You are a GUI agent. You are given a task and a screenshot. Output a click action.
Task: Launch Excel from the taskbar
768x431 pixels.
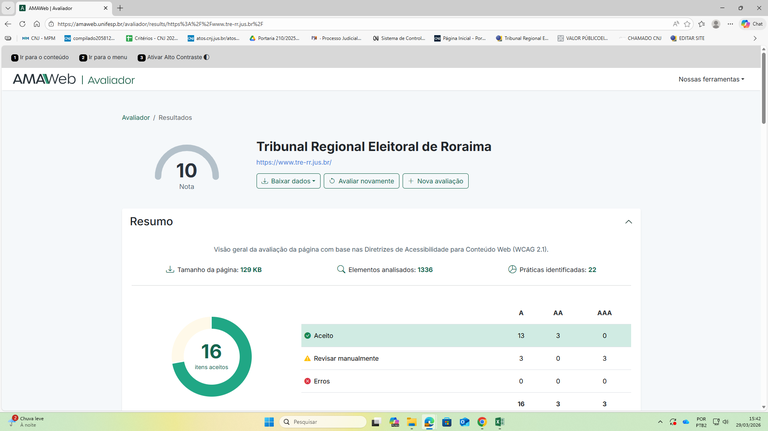[498, 422]
